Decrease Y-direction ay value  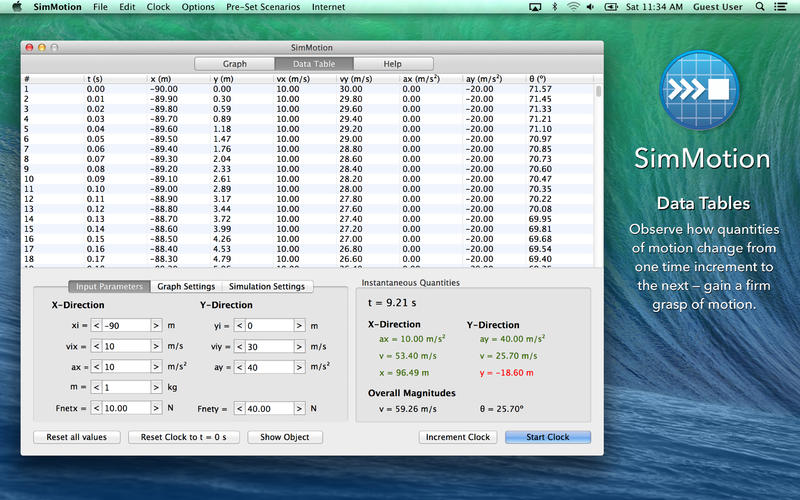240,367
